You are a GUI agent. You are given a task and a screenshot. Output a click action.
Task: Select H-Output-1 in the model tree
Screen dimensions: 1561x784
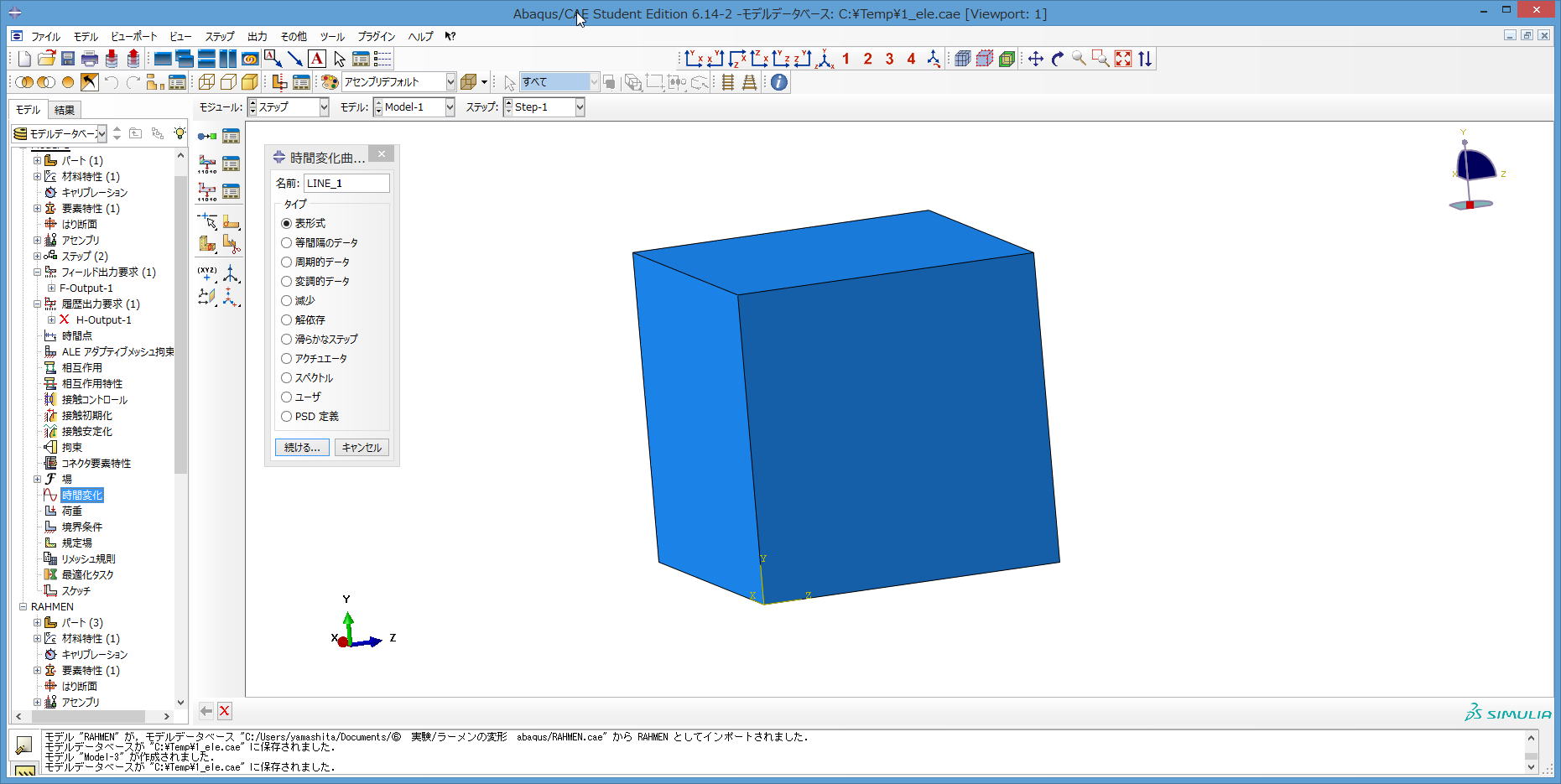click(103, 320)
